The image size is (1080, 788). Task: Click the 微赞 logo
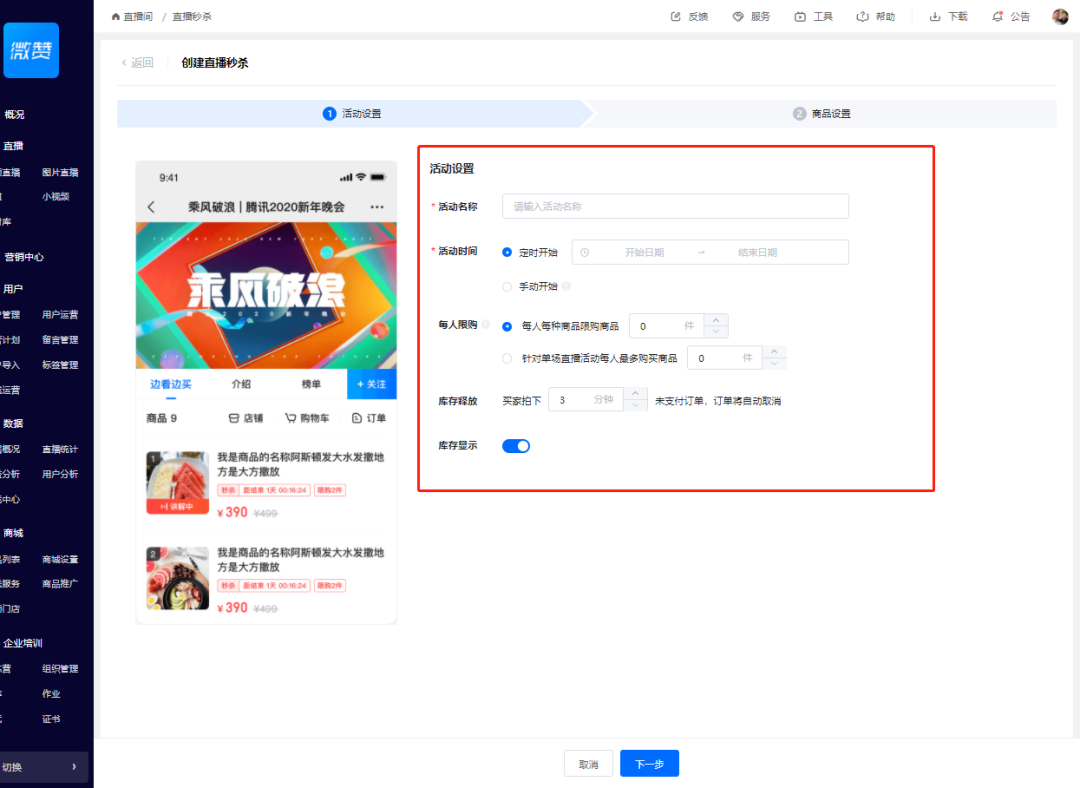(31, 50)
